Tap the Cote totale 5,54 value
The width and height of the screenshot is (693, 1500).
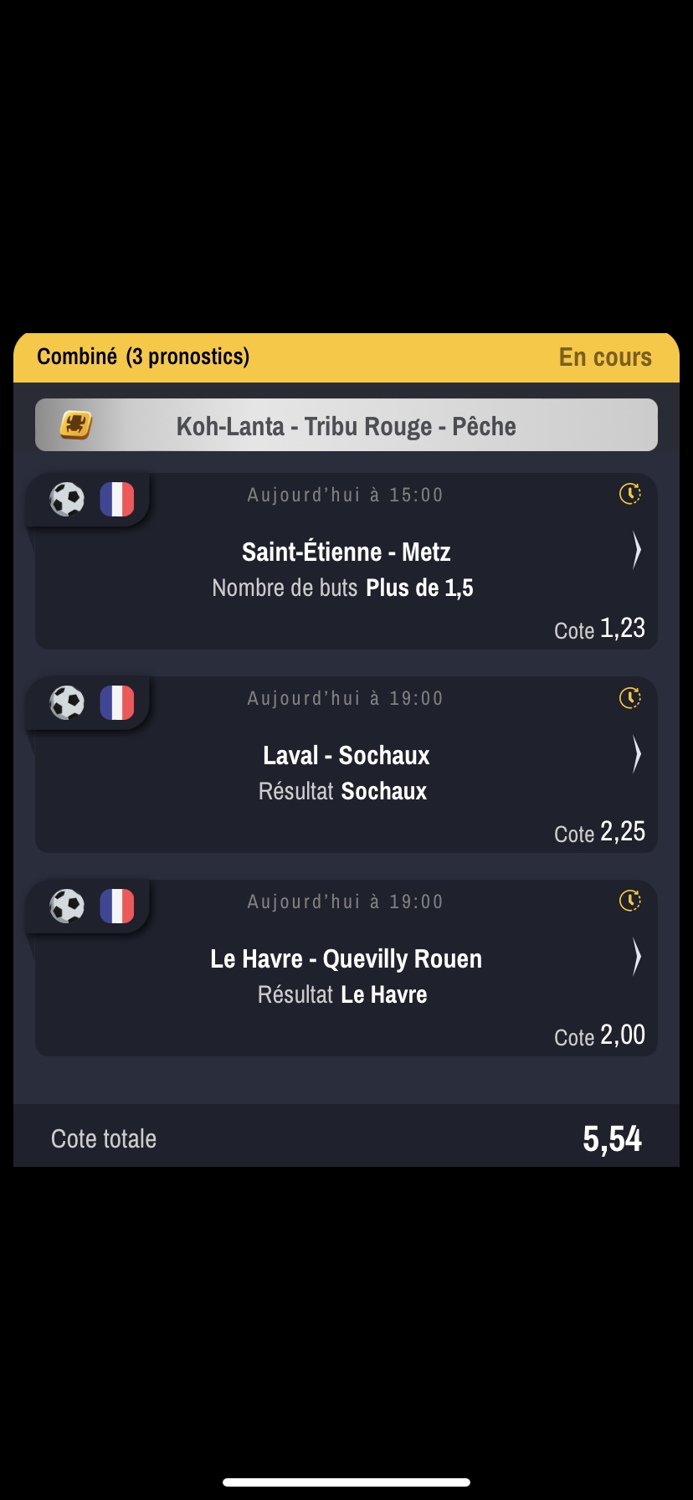click(x=612, y=1138)
